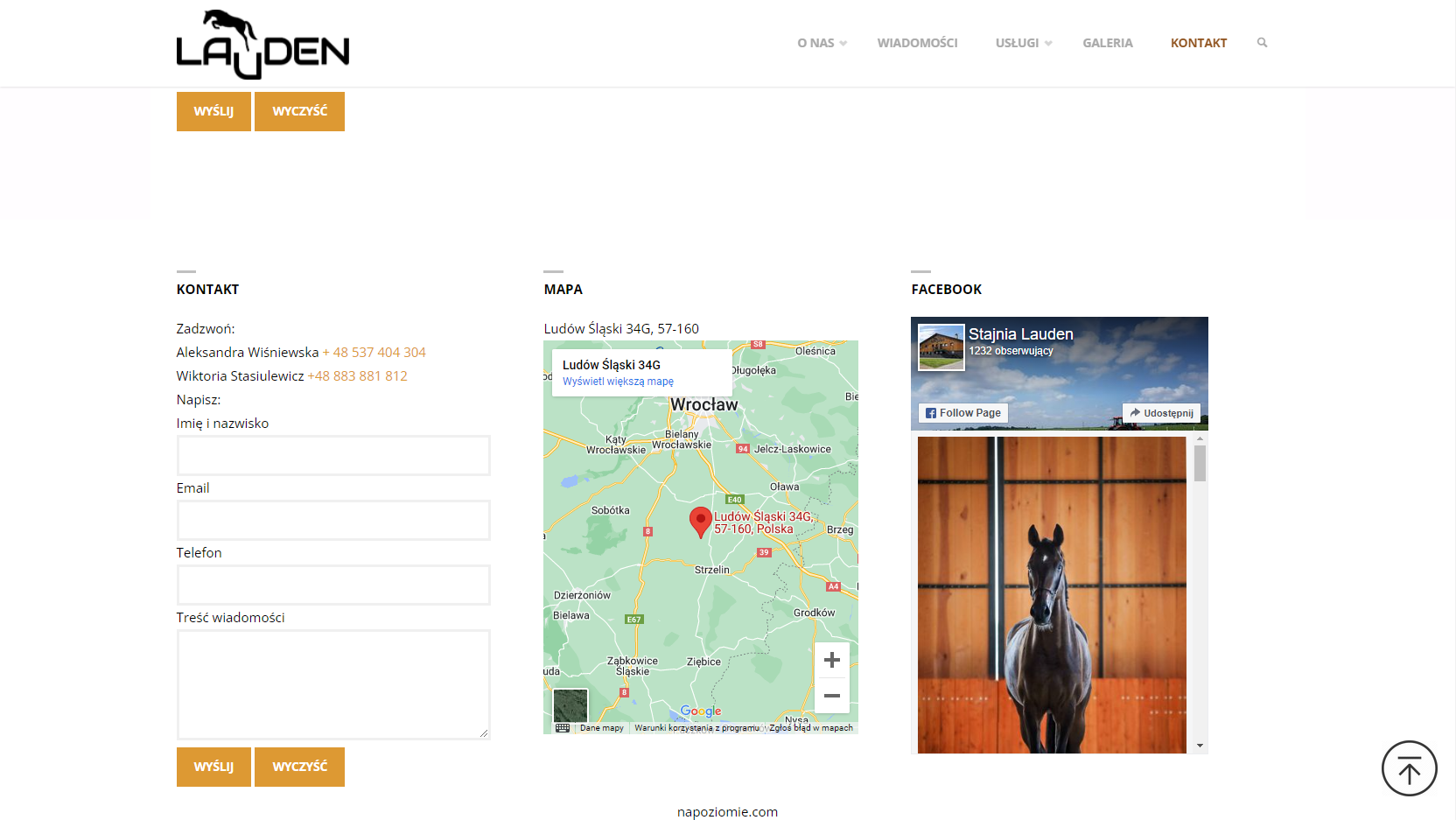Screen dimensions: 1456x820
Task: Click Dane mapy on the map
Action: click(x=602, y=728)
